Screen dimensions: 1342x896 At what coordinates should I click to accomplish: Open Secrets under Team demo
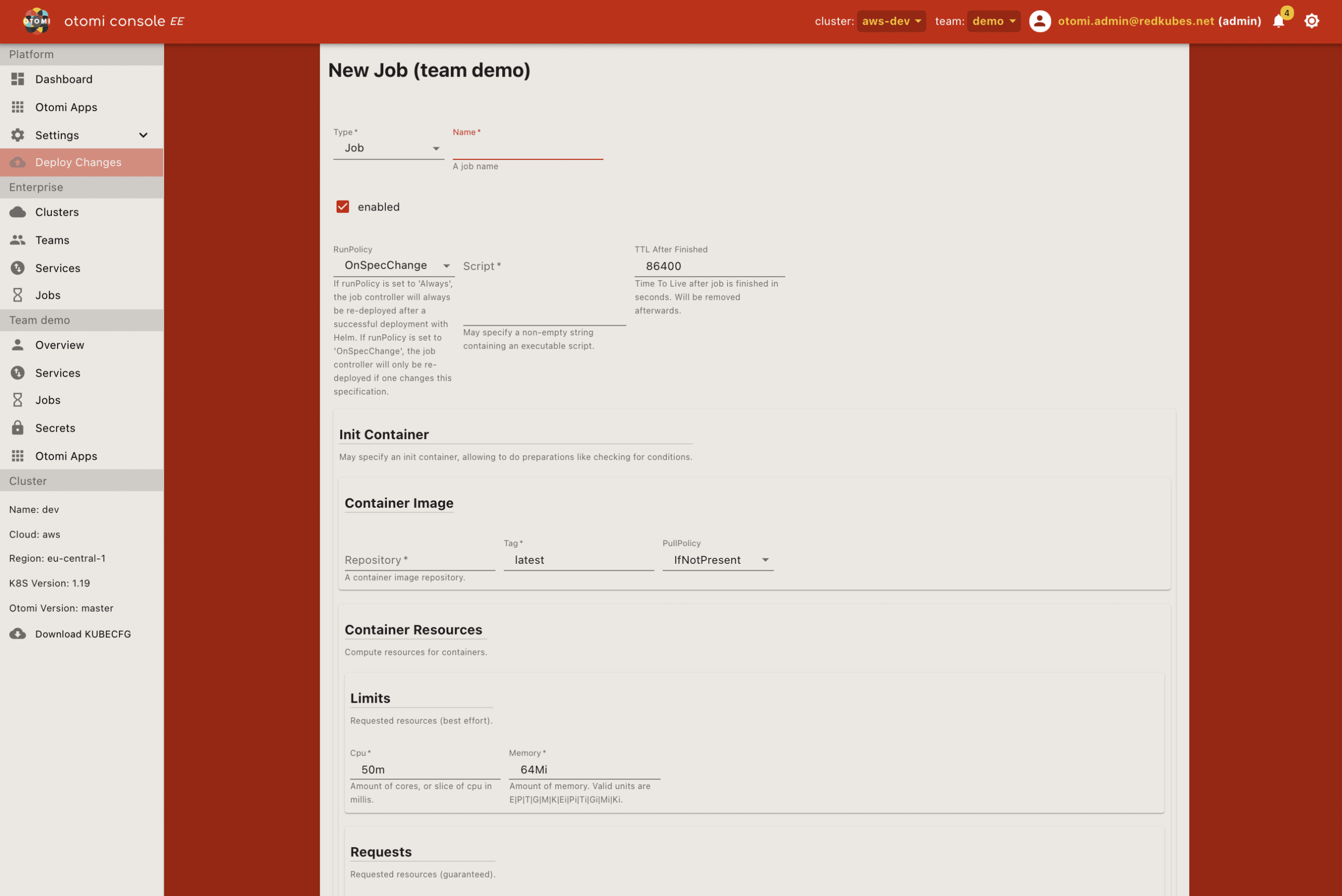click(55, 428)
